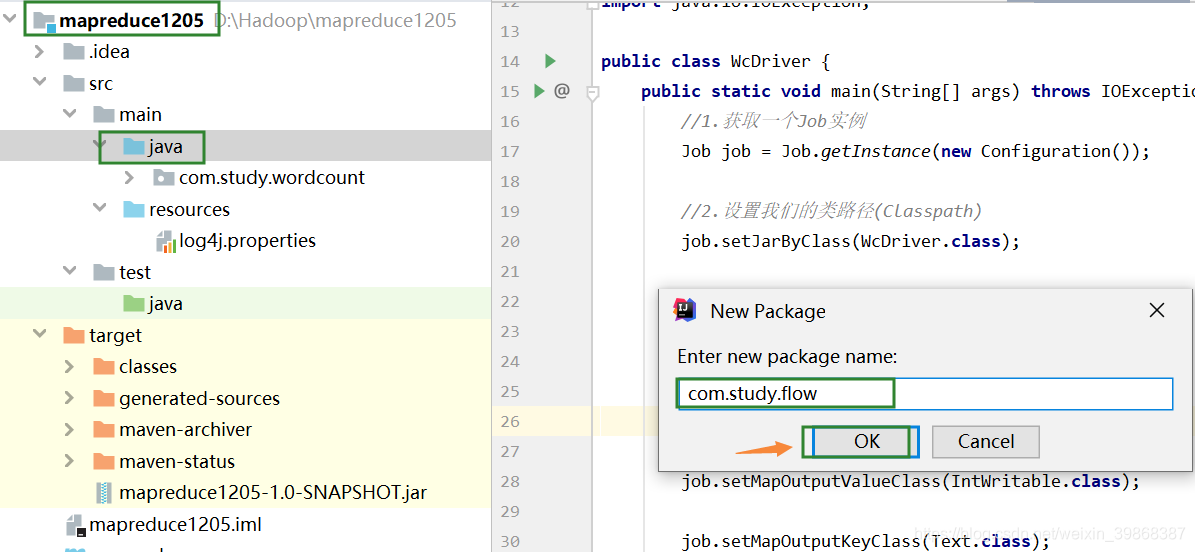The width and height of the screenshot is (1195, 552).
Task: Click the com.study.wordcount package icon
Action: tap(163, 178)
